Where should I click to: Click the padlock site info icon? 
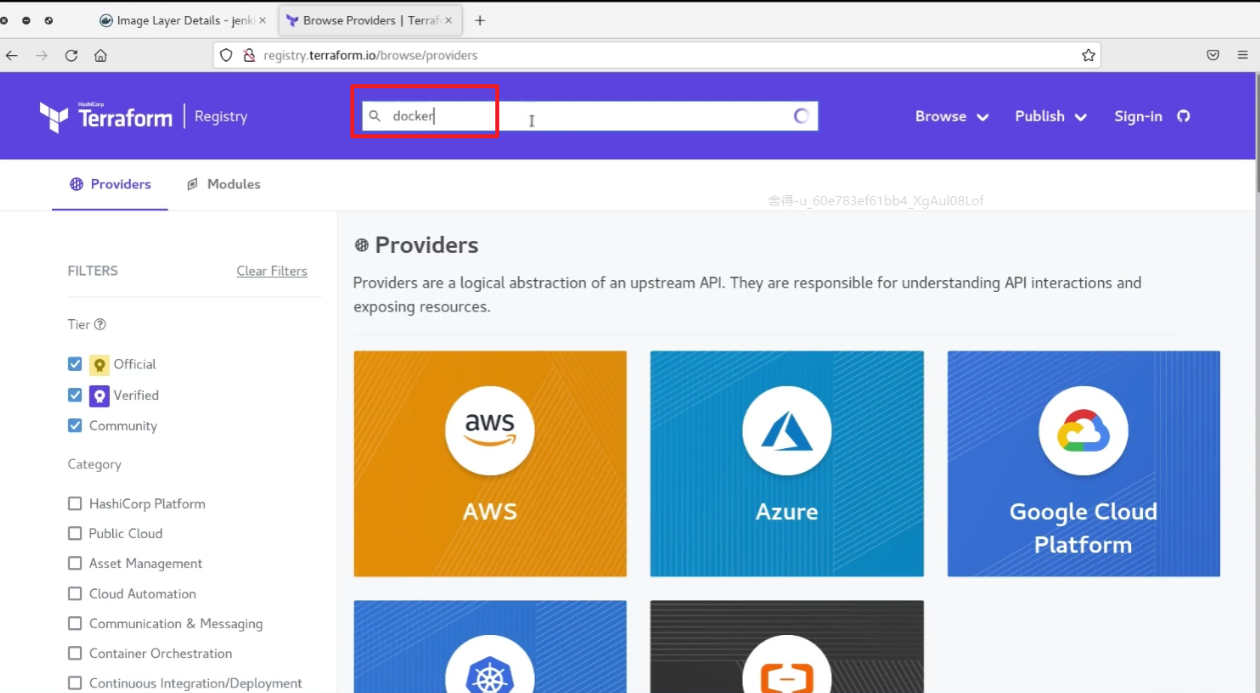coord(249,55)
